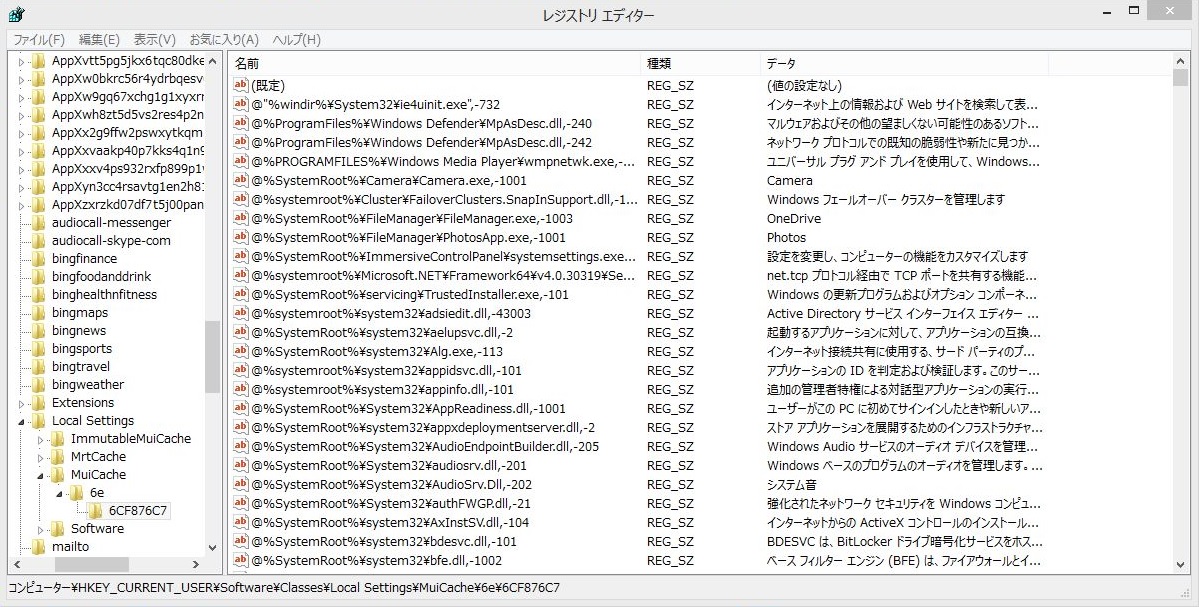The image size is (1199, 607).
Task: Click folder icon of bingmaps key
Action: point(38,313)
